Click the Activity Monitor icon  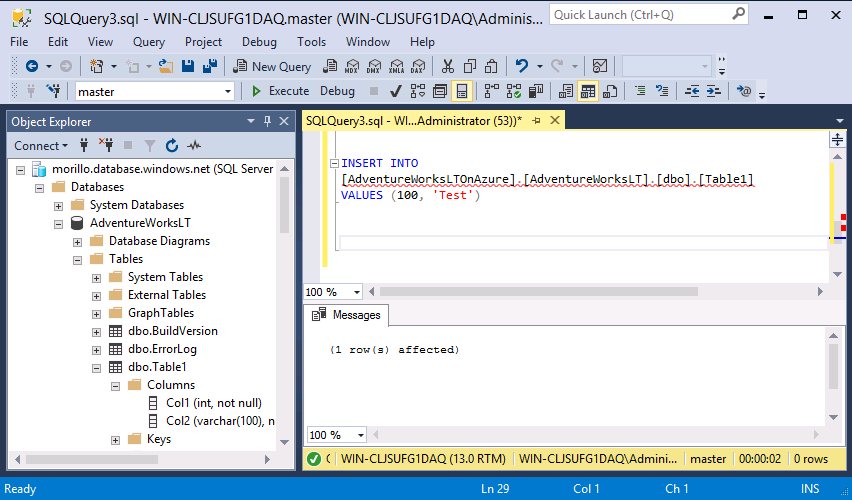(600, 66)
